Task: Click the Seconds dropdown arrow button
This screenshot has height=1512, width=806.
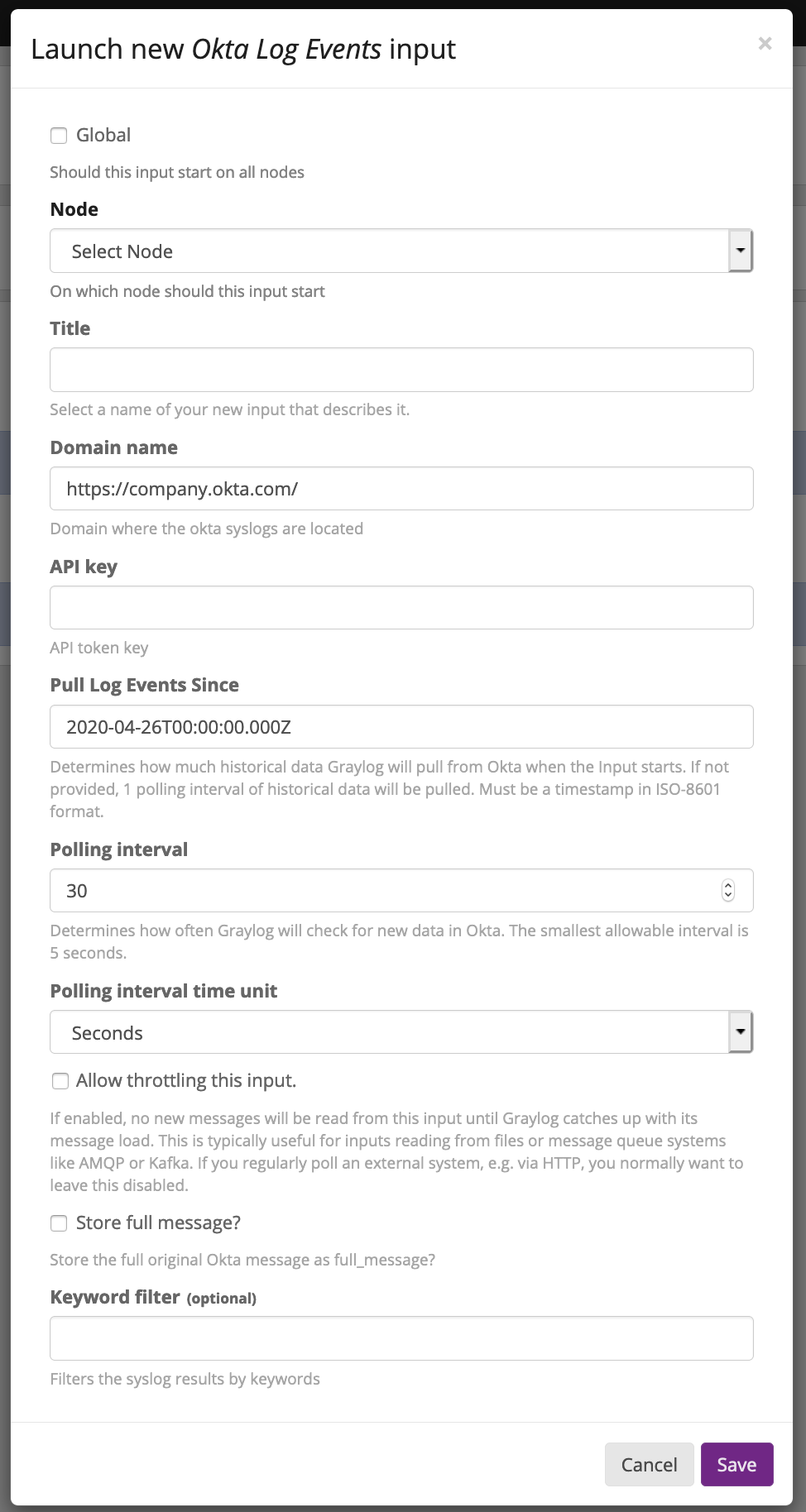Action: [741, 1031]
